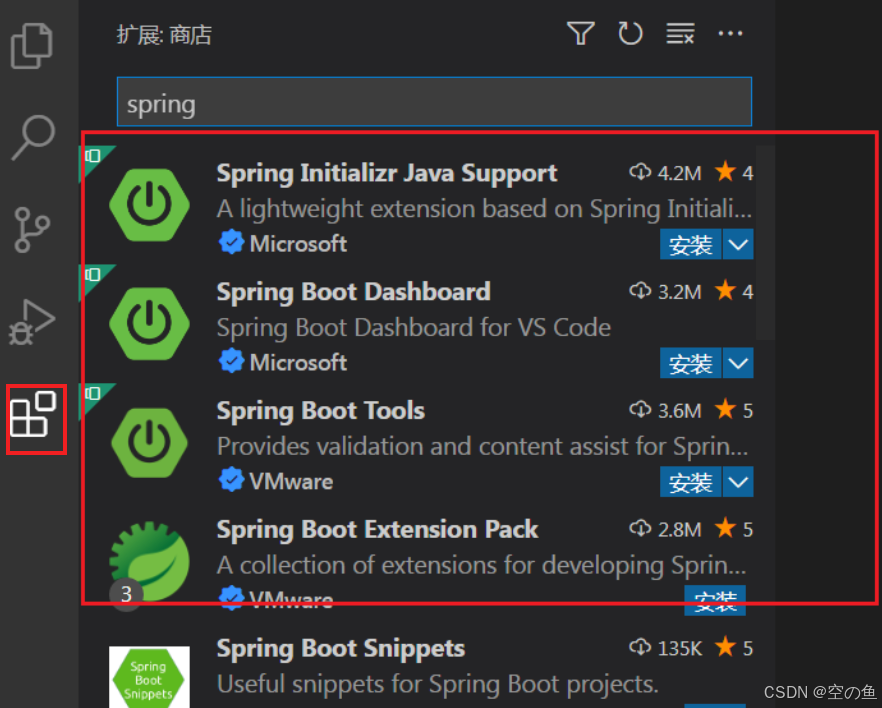Click the 3.6M download count

[665, 411]
